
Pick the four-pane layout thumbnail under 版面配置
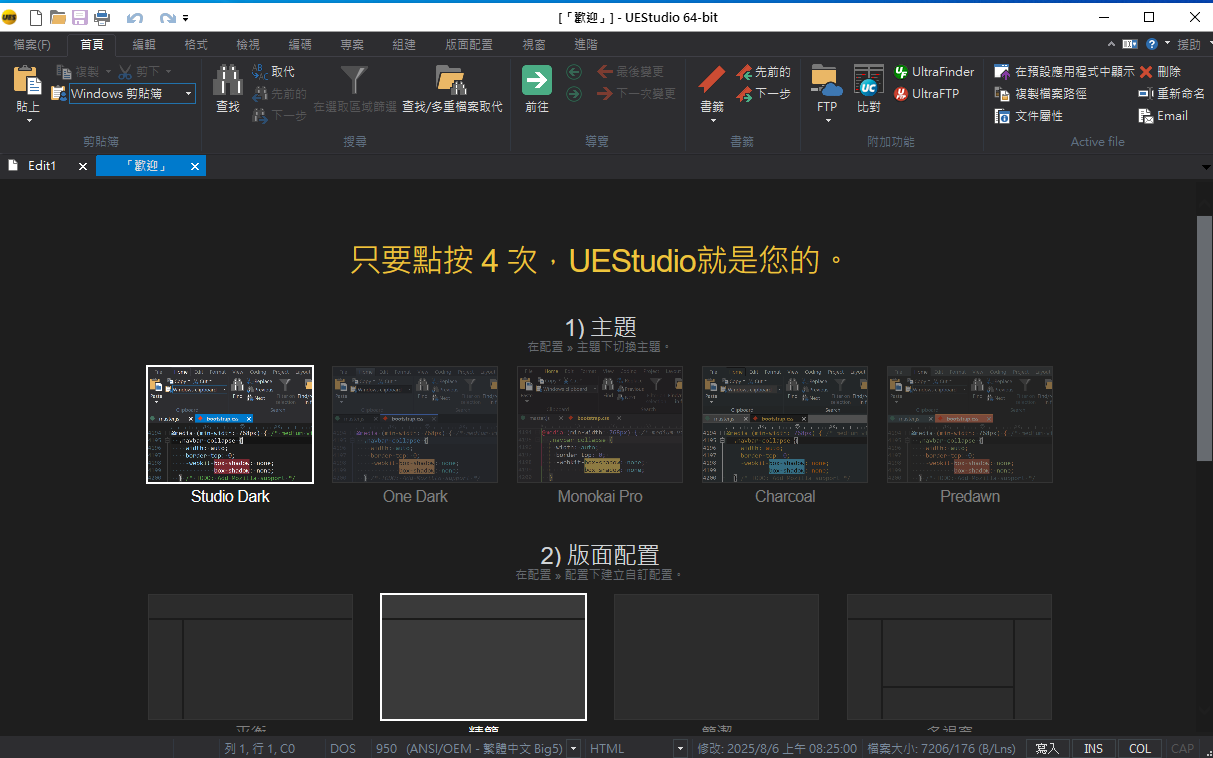(x=949, y=657)
